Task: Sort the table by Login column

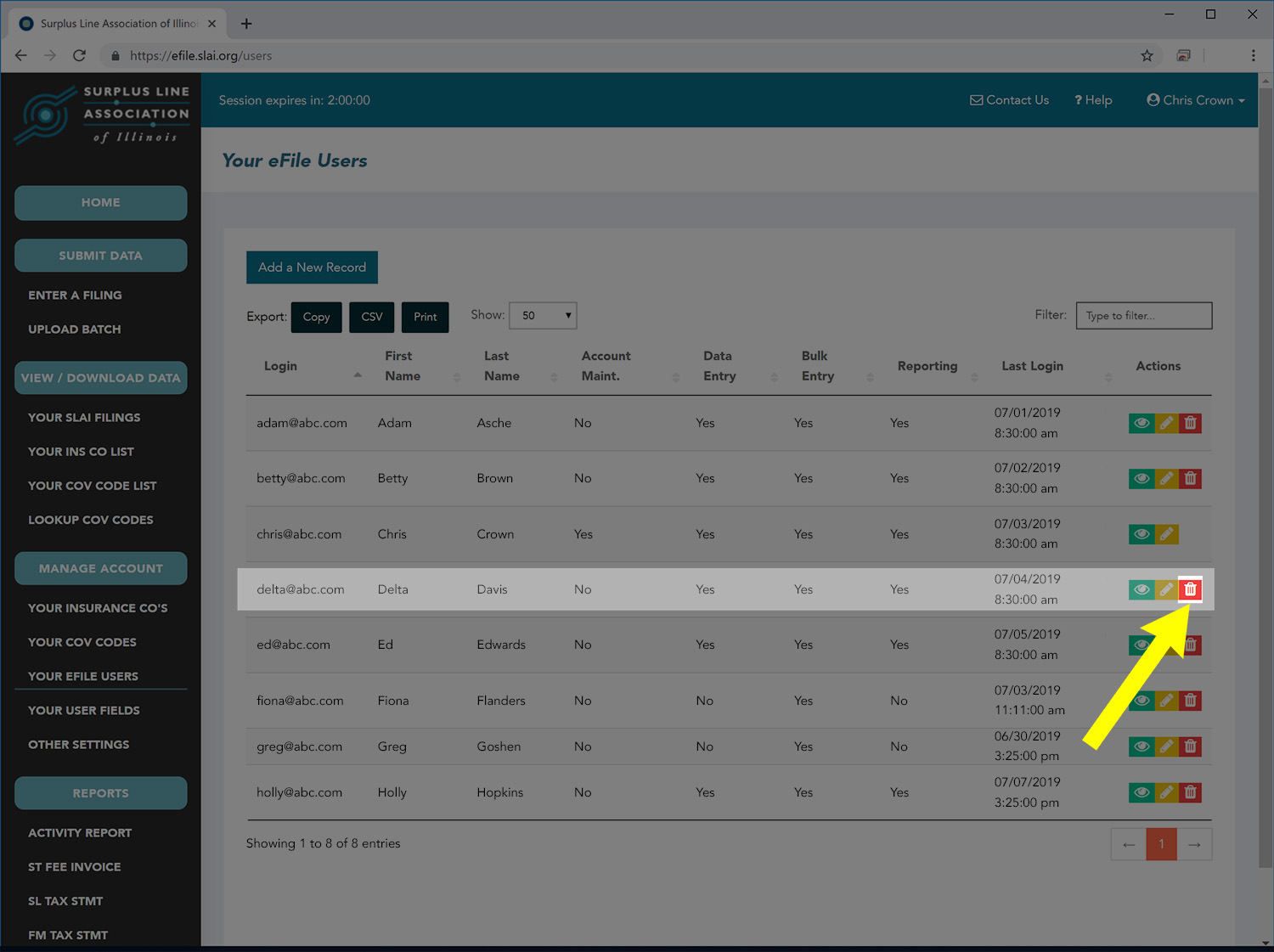Action: click(280, 366)
